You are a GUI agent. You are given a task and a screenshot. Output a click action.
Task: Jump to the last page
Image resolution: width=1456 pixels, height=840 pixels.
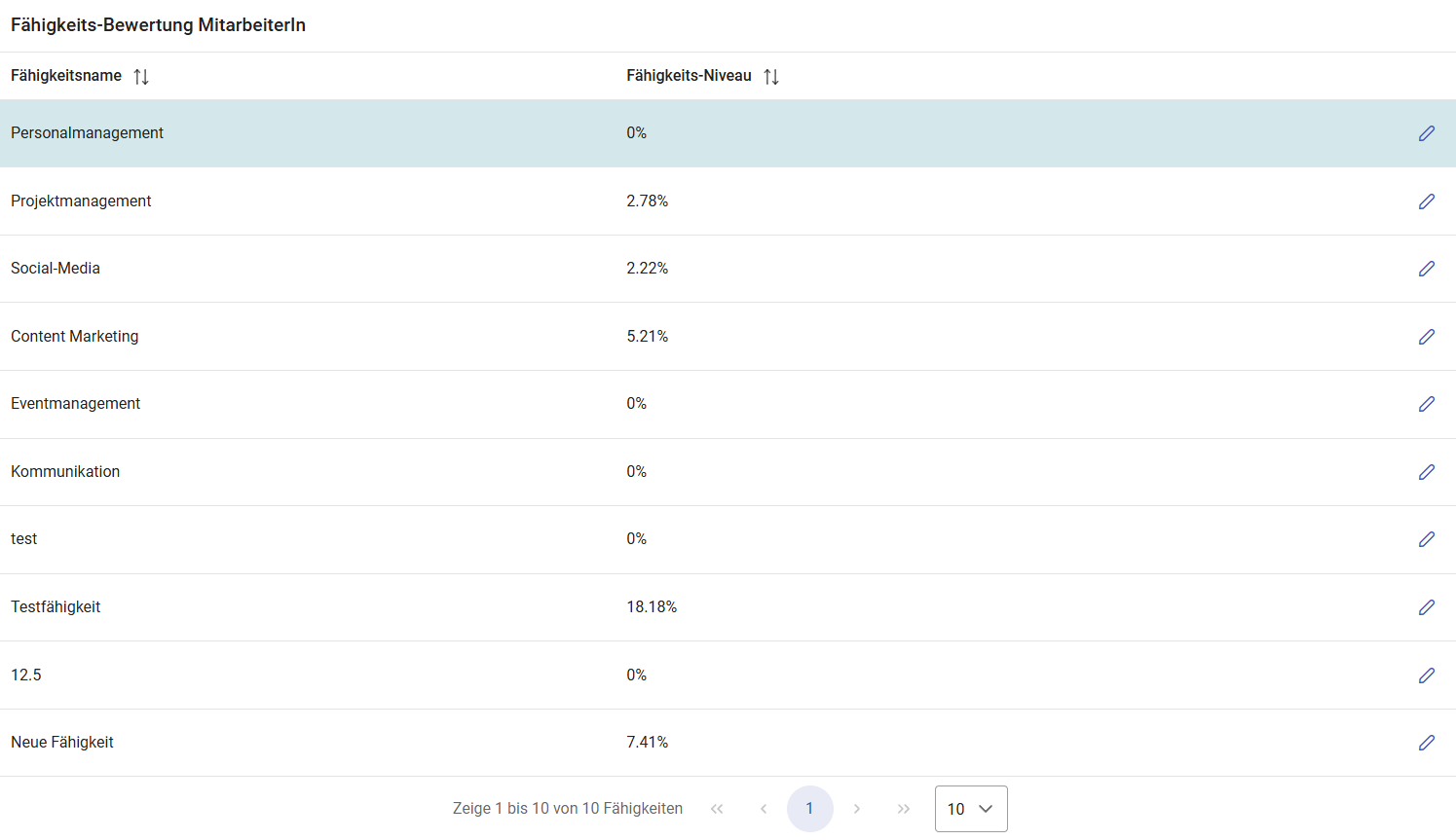(x=904, y=809)
